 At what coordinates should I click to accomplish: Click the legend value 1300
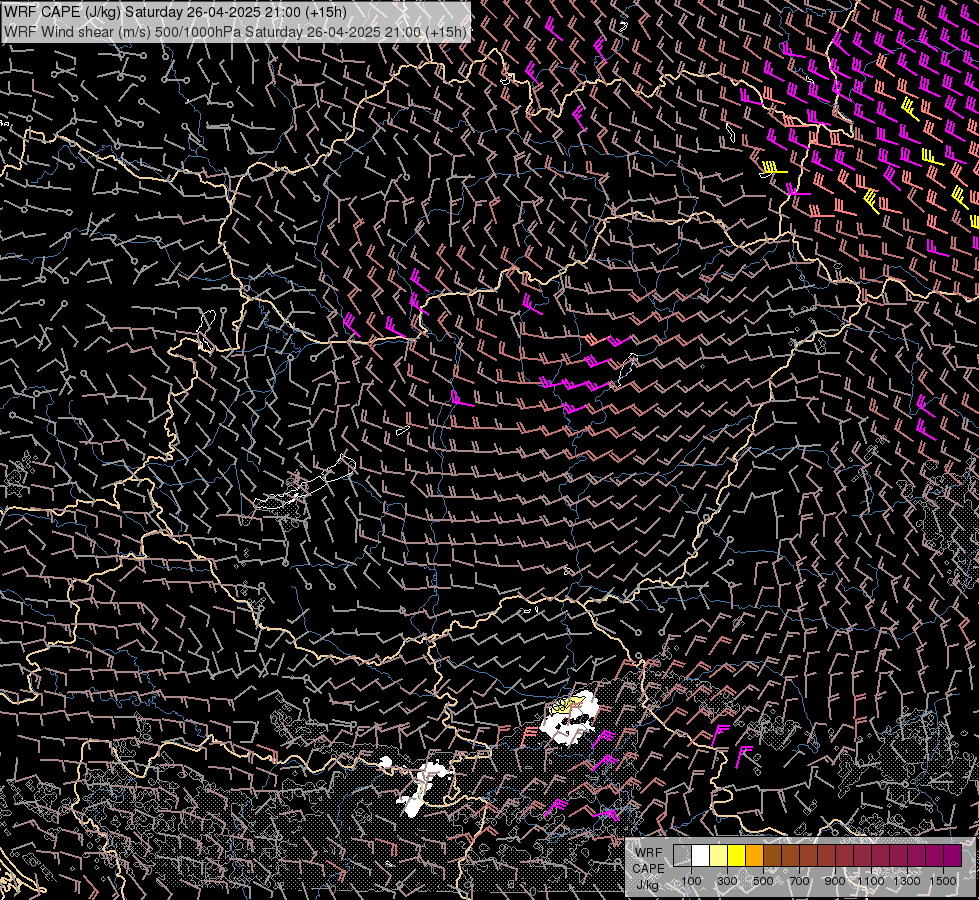(907, 881)
